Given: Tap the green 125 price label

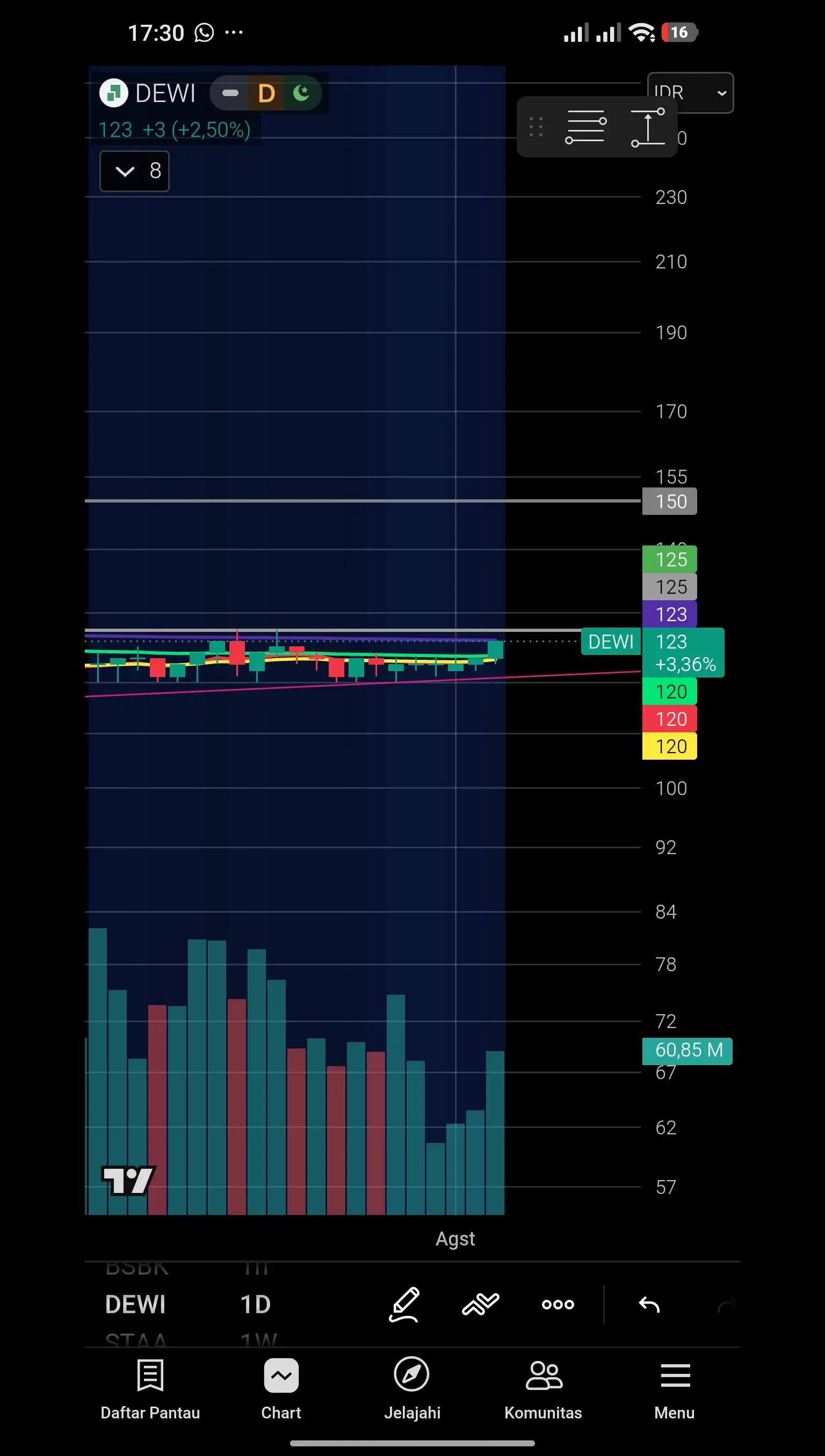Looking at the screenshot, I should pos(669,559).
